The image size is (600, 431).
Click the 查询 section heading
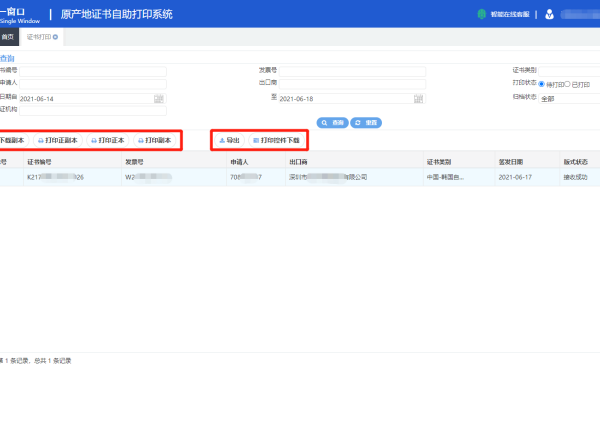coord(7,58)
